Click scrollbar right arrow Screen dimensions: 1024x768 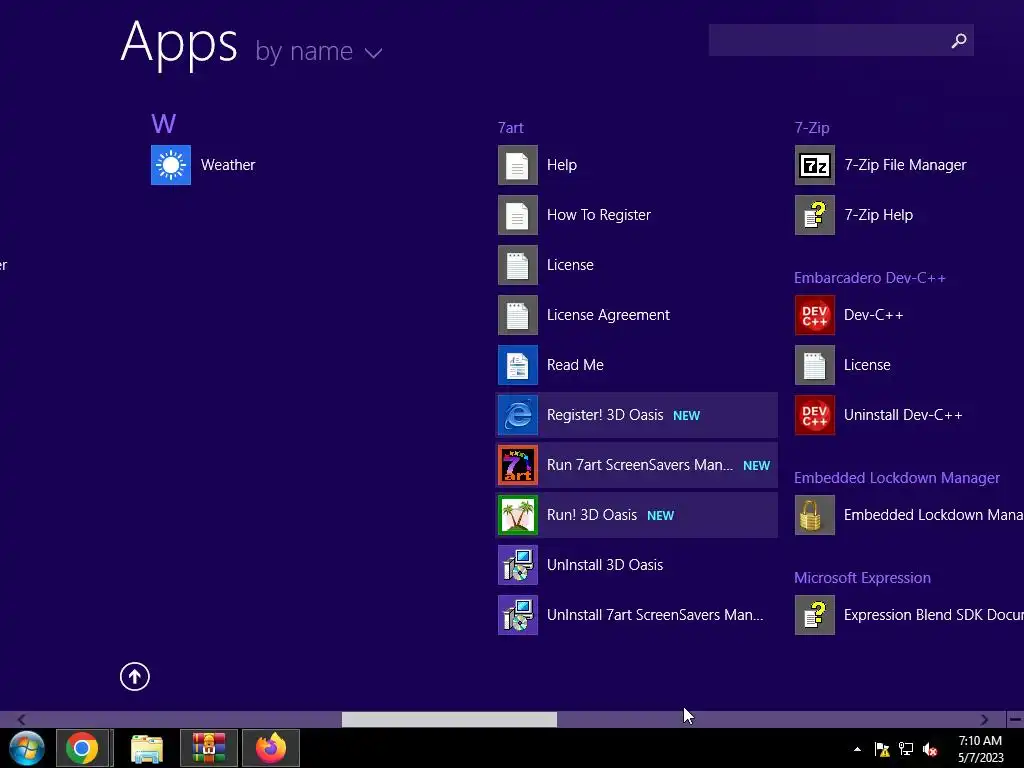coord(984,719)
